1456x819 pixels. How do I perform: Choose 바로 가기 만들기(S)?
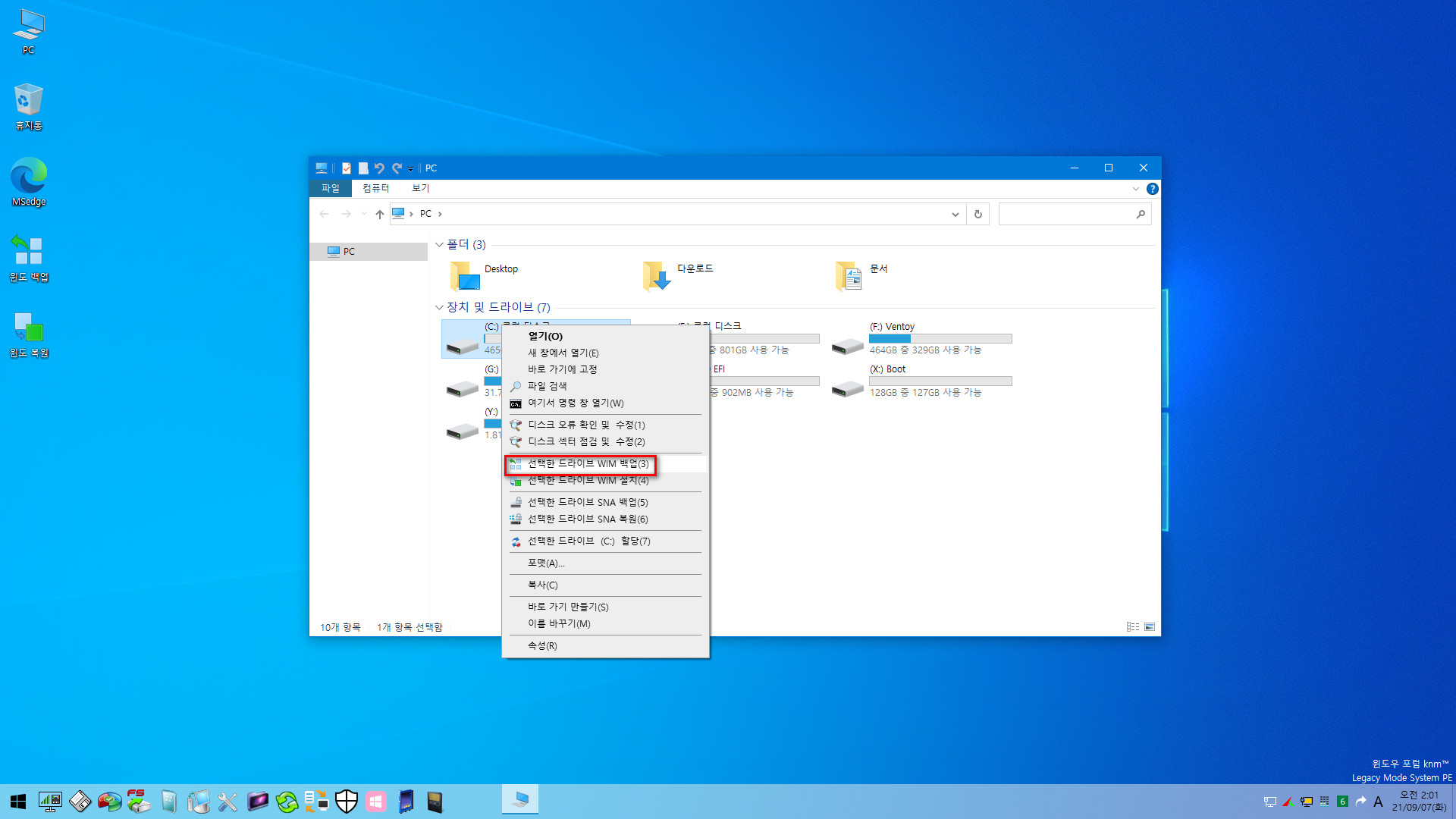(605, 607)
